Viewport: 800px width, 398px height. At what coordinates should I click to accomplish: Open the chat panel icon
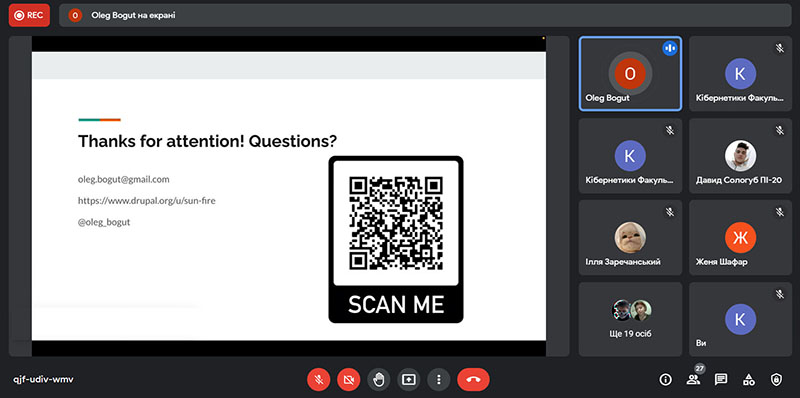pyautogui.click(x=721, y=380)
